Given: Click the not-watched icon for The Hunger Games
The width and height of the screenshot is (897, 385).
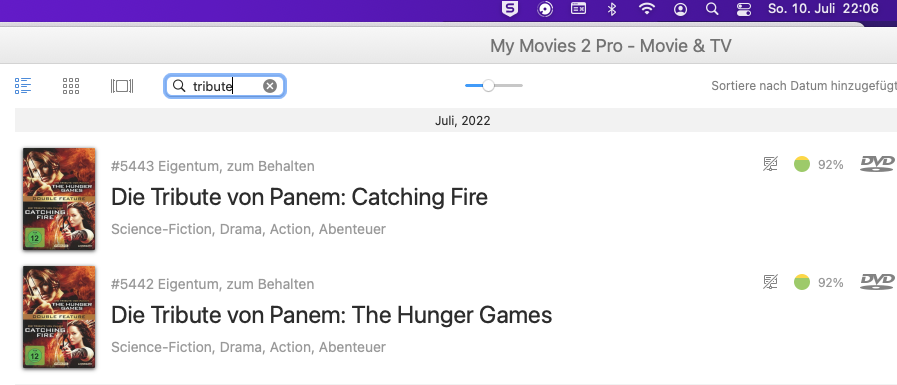Looking at the screenshot, I should coord(771,282).
